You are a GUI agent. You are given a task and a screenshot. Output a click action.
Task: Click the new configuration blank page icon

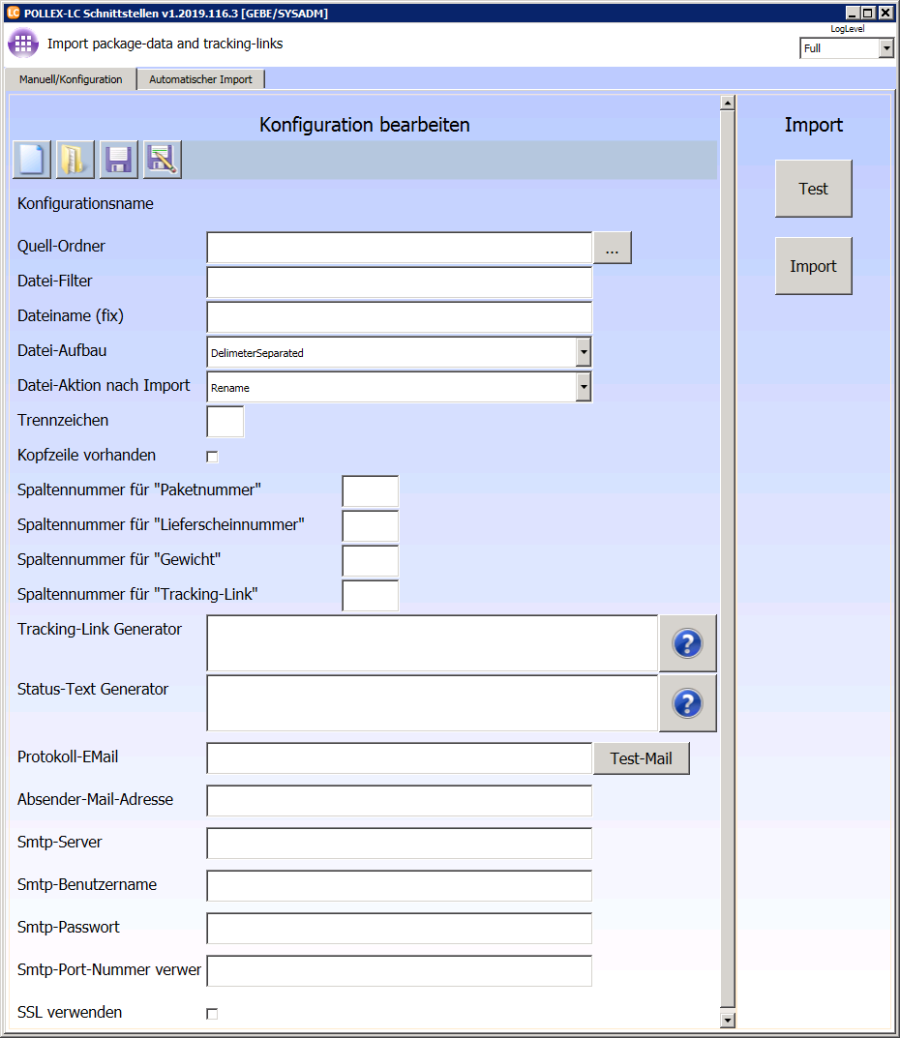pos(32,160)
